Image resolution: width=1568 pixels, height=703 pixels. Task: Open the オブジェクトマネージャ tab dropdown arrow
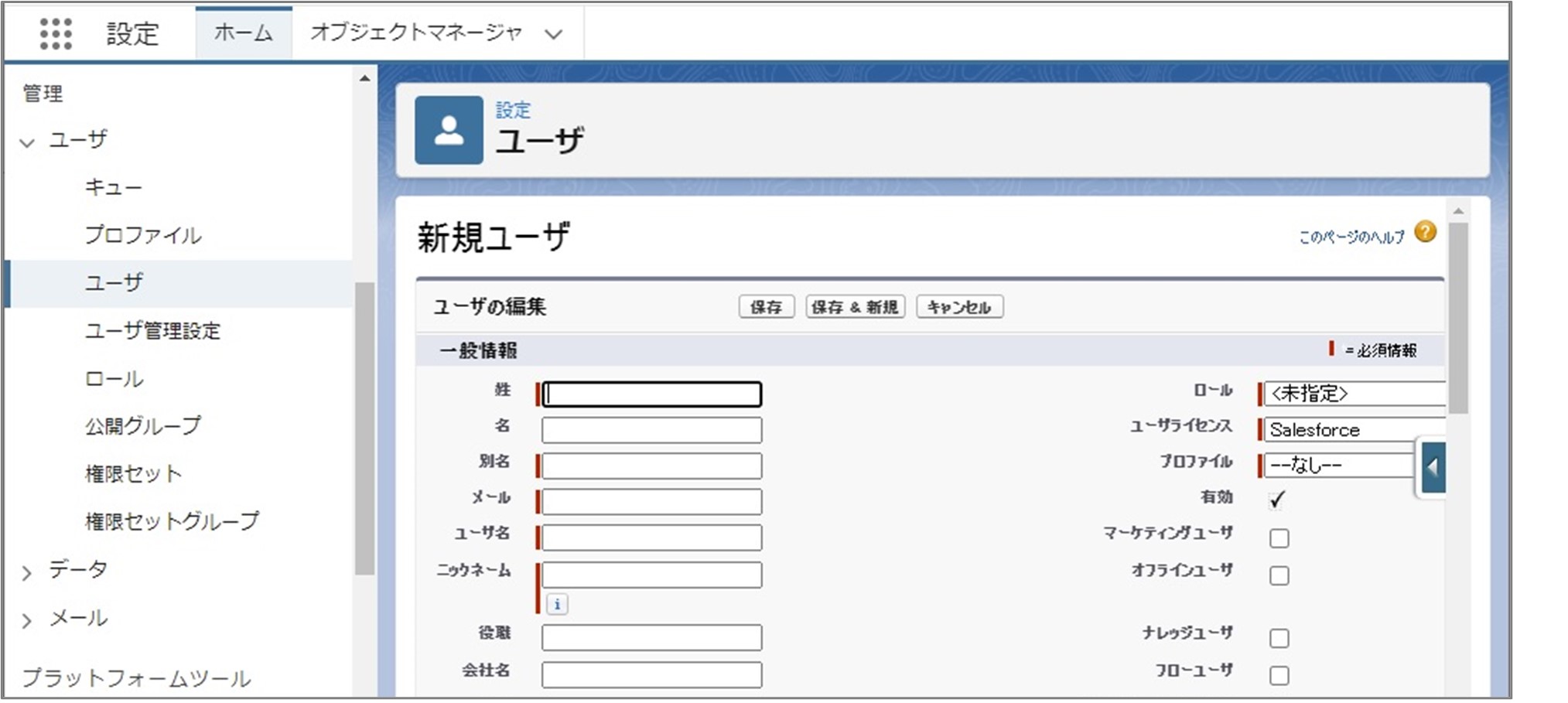553,34
